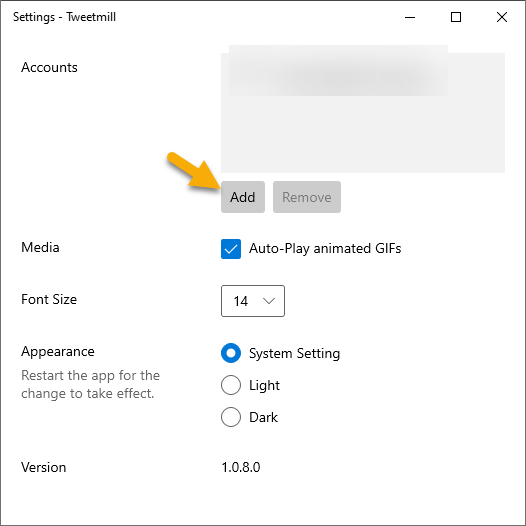Viewport: 526px width, 526px height.
Task: Uncheck Auto-Play animated GIFs checkbox
Action: pyautogui.click(x=231, y=249)
